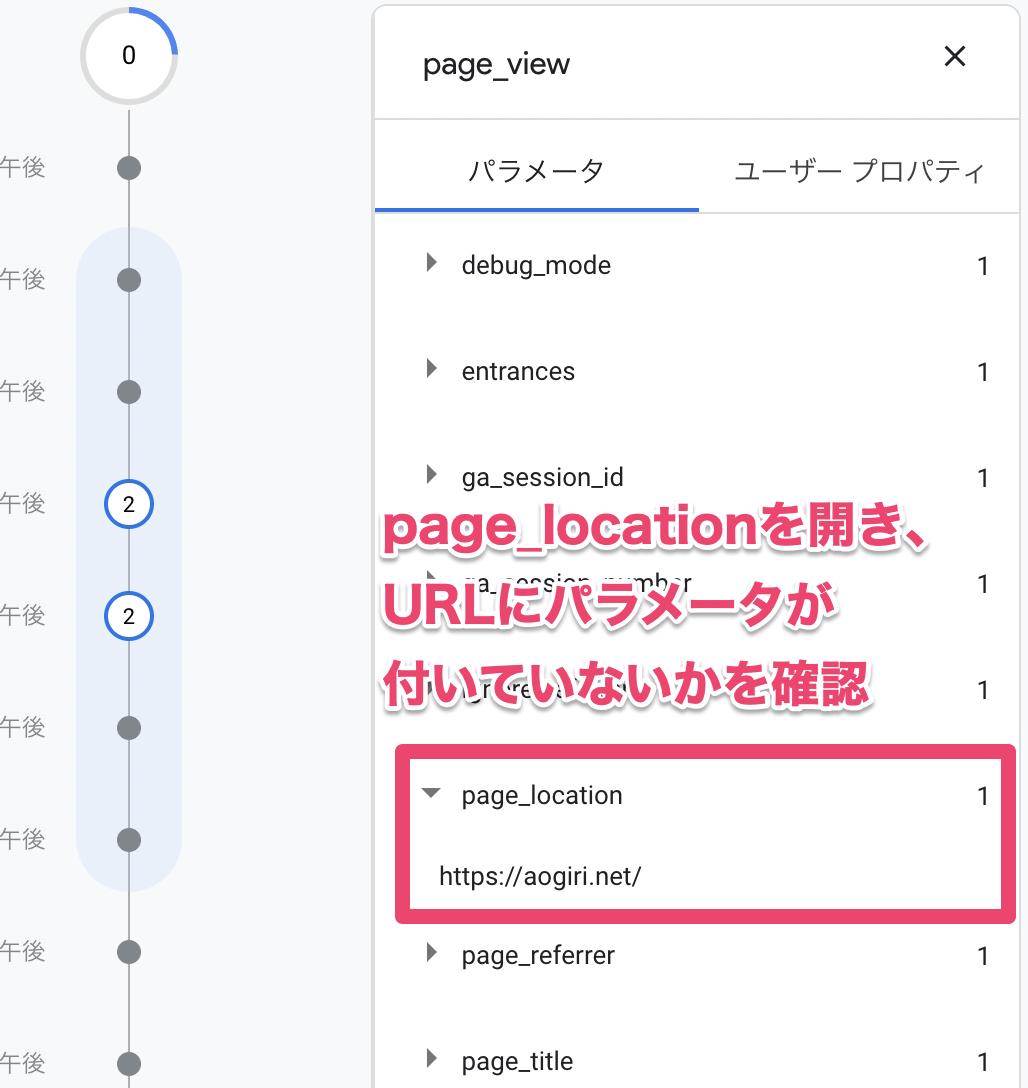Select the gray dot just above the upper 2 circle
This screenshot has width=1028, height=1088.
129,391
